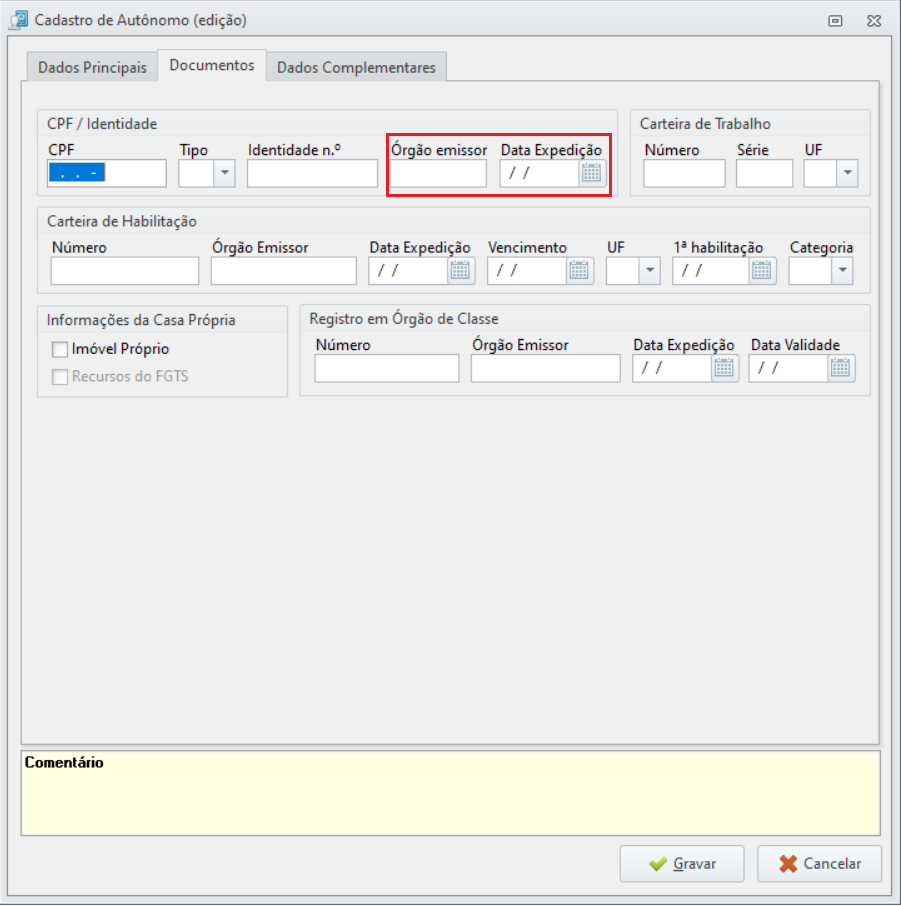The width and height of the screenshot is (901, 906).
Task: Focus the 1ª habilitação date field
Action: (711, 270)
